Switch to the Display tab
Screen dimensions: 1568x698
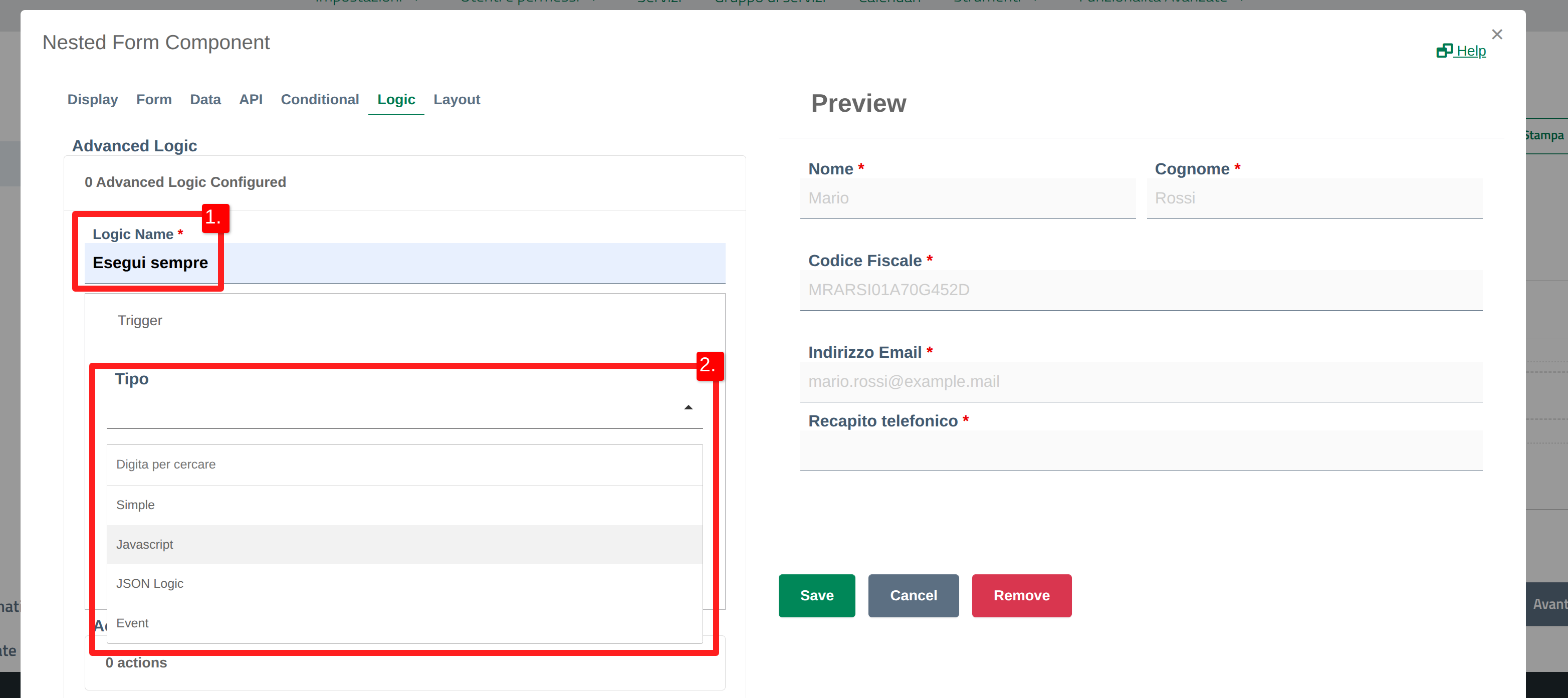(x=93, y=99)
